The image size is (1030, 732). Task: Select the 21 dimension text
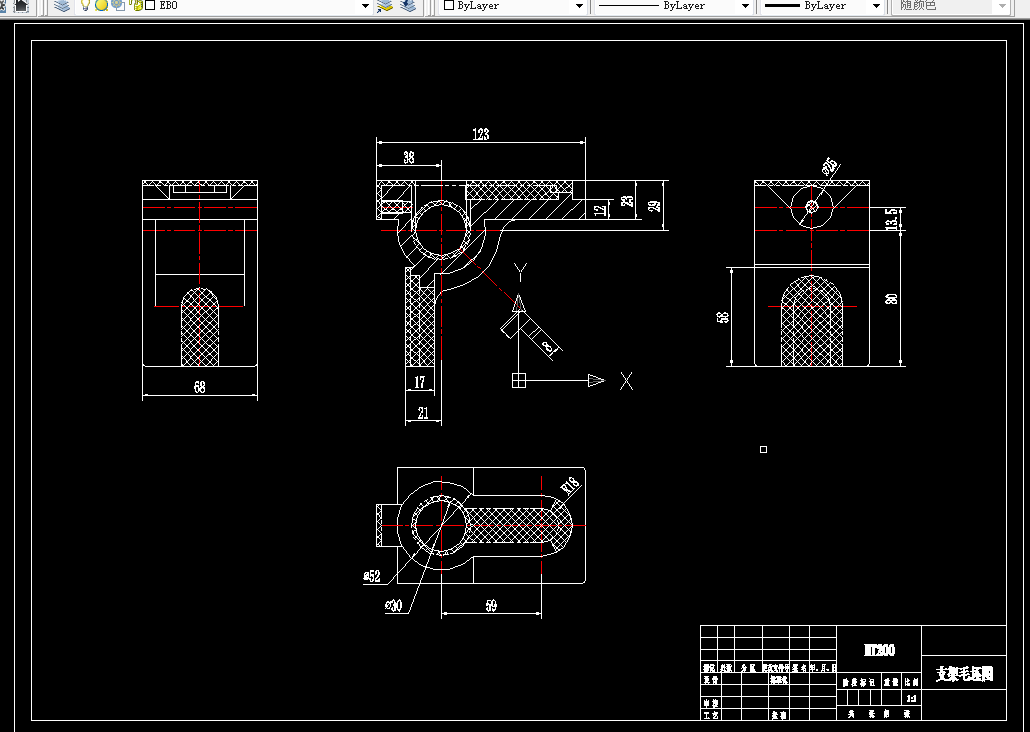click(423, 413)
